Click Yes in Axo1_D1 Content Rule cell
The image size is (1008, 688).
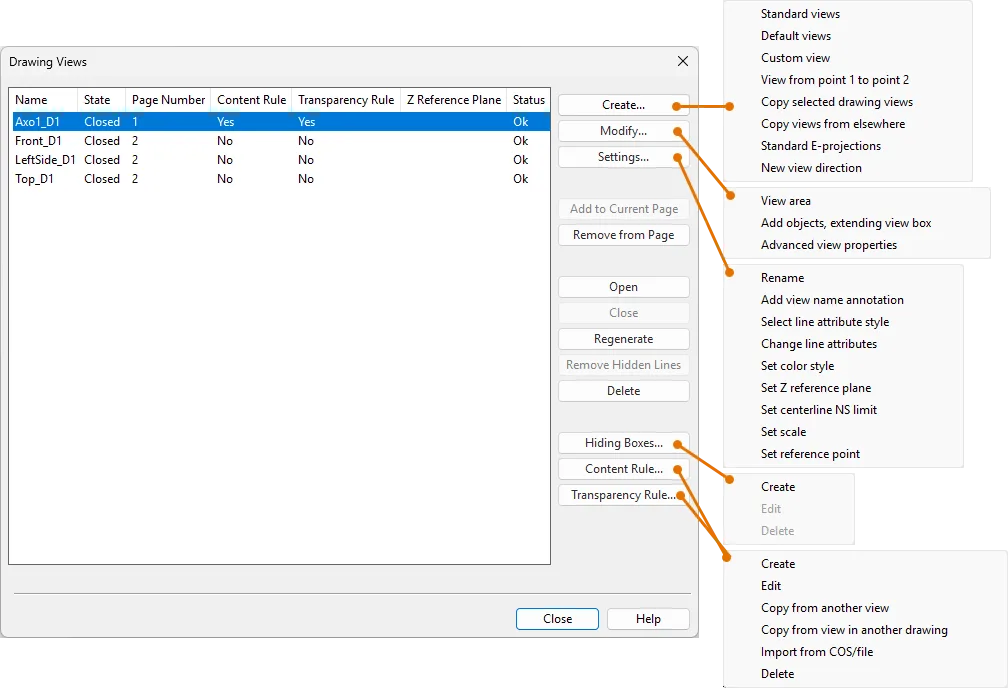pyautogui.click(x=226, y=122)
